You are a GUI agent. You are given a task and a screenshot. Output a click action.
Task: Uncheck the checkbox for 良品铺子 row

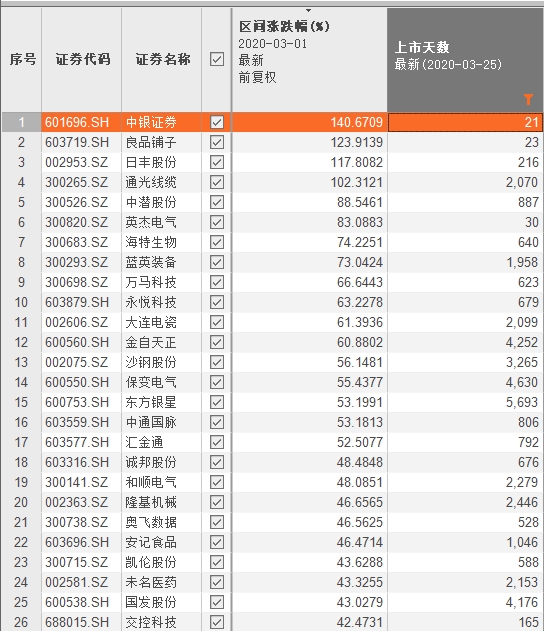(x=217, y=142)
